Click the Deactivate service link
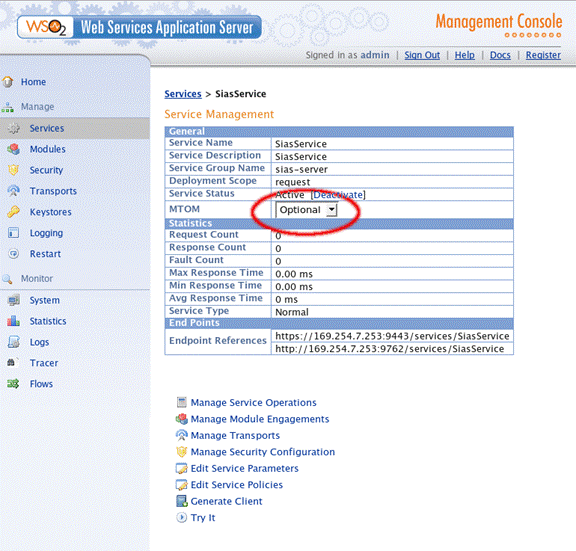 [338, 195]
